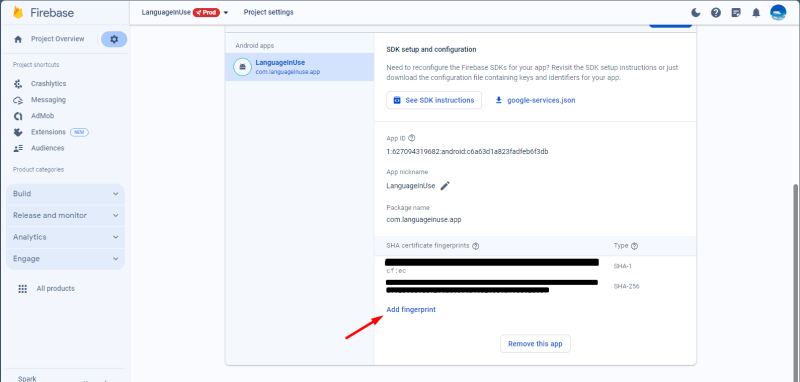Open the help question mark icon
The image size is (800, 382).
pyautogui.click(x=716, y=13)
